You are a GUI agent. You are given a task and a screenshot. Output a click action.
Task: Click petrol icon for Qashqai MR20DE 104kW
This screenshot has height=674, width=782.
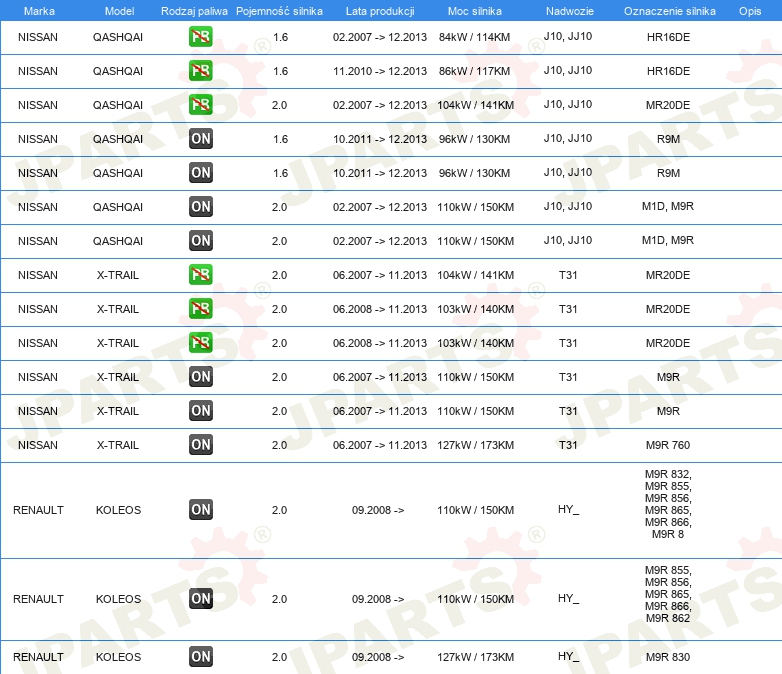point(200,105)
